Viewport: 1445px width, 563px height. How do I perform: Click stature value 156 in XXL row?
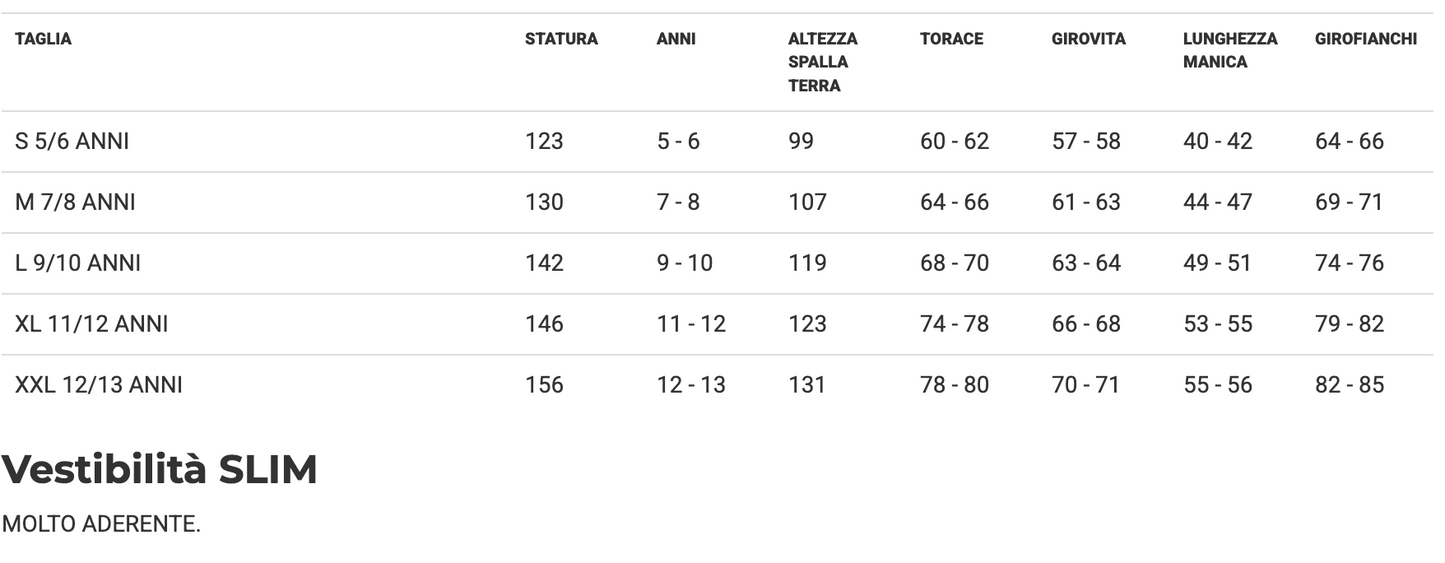(544, 386)
